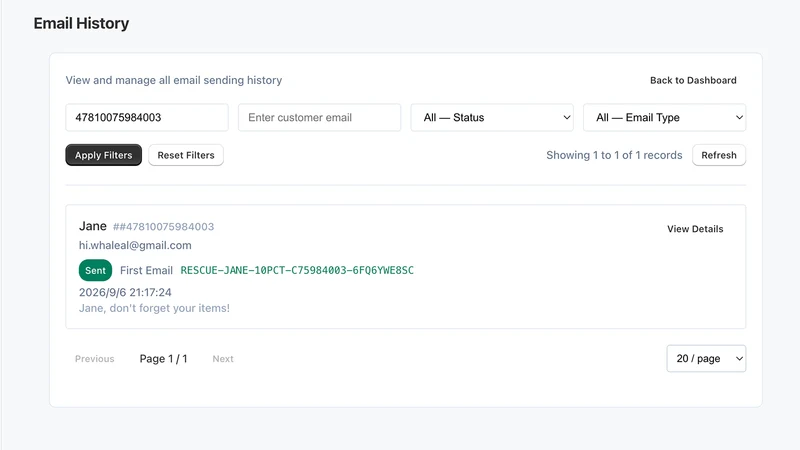Reset Filters to defaults
This screenshot has width=800, height=450.
tap(186, 155)
